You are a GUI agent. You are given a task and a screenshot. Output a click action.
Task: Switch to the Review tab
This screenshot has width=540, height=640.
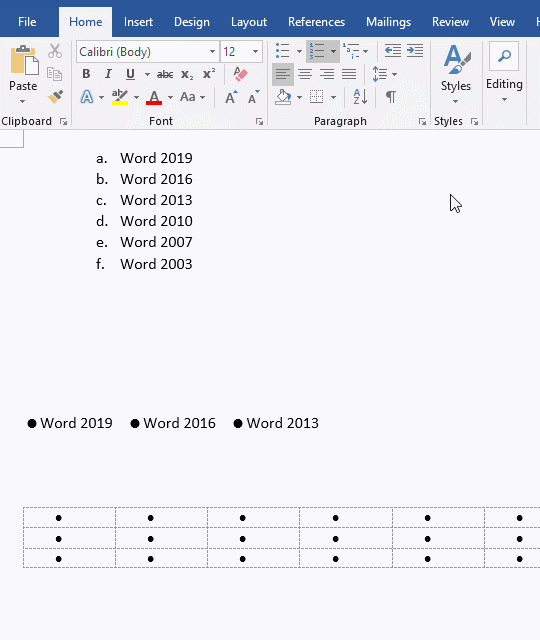tap(450, 22)
